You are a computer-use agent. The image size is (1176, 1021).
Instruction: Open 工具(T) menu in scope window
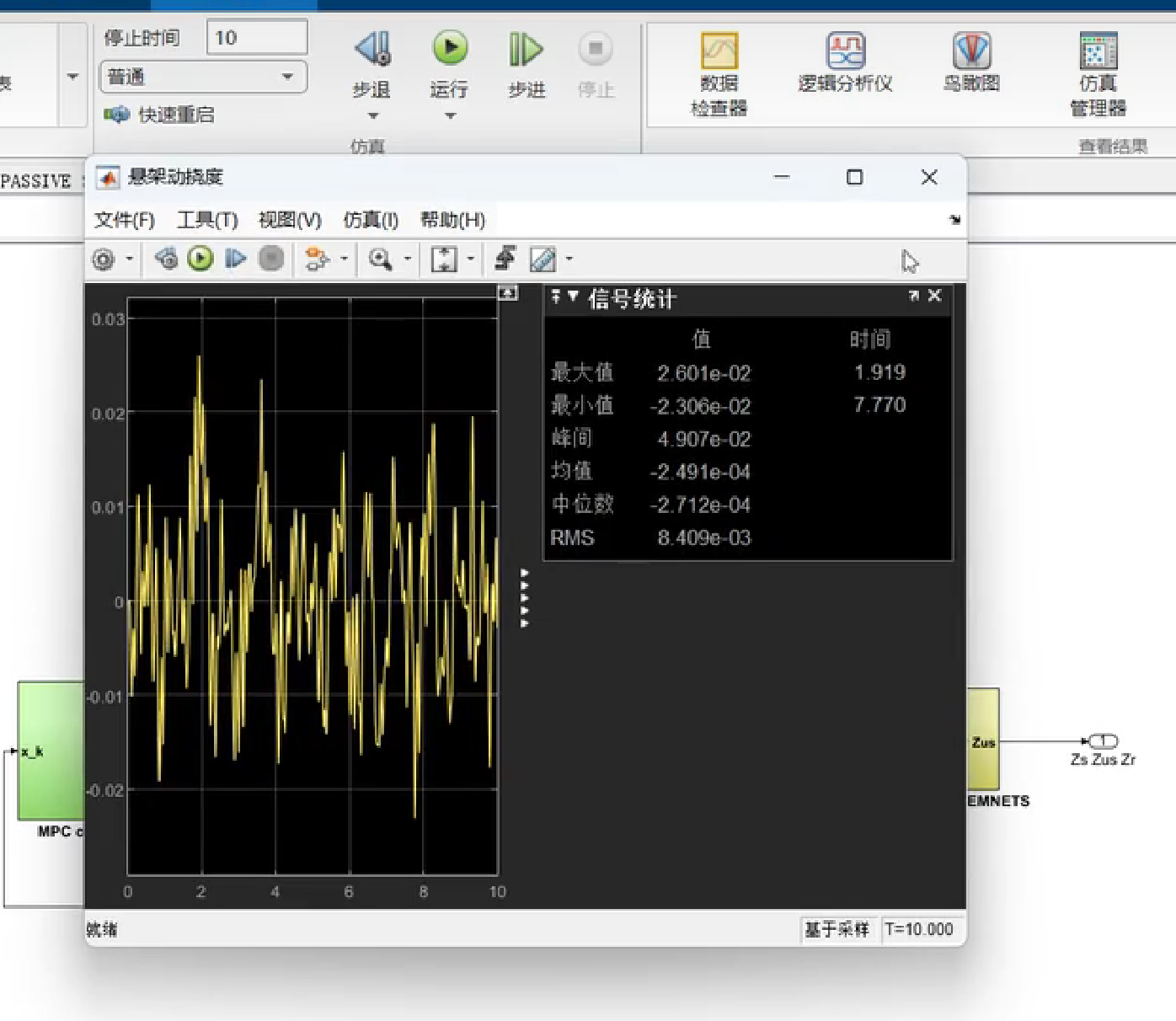point(207,220)
